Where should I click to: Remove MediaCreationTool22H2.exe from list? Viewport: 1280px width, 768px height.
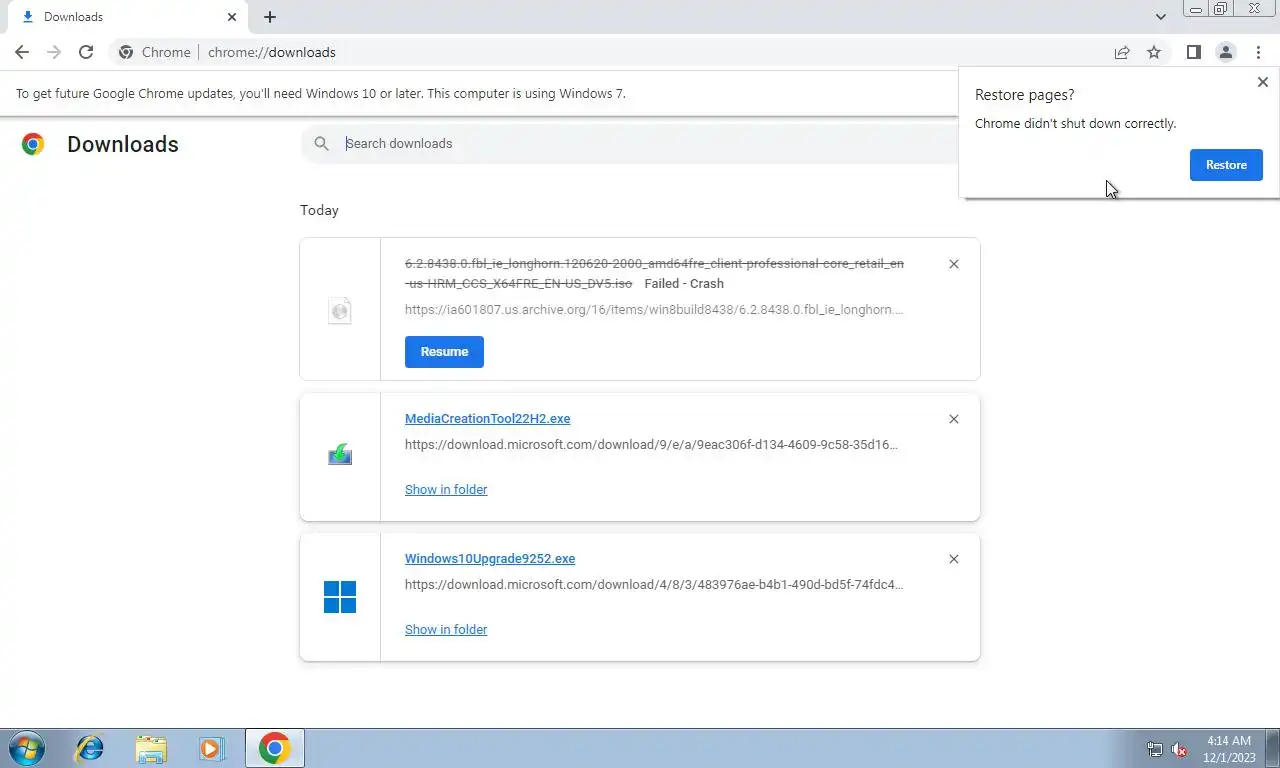click(953, 419)
